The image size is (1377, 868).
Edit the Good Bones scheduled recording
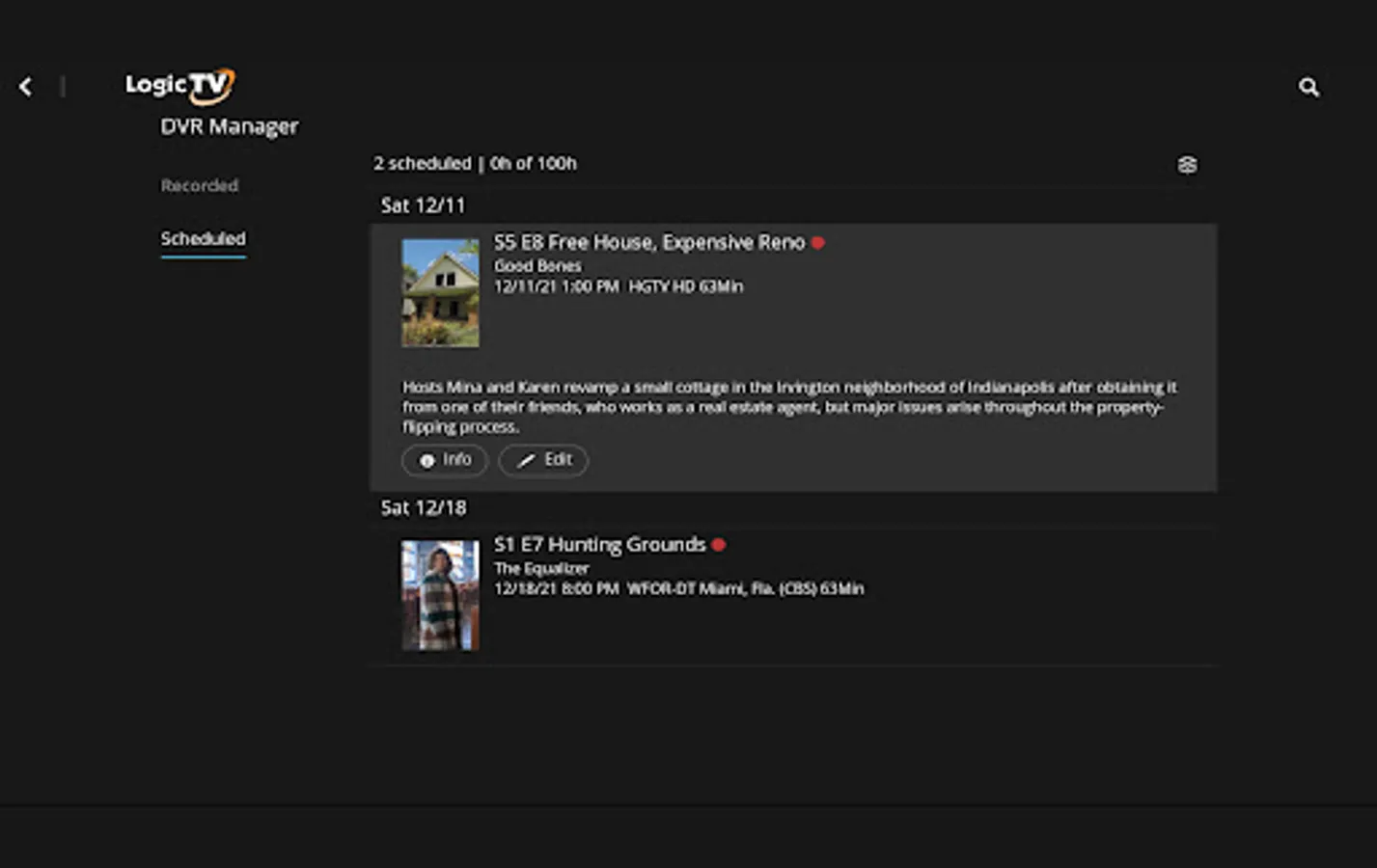543,460
